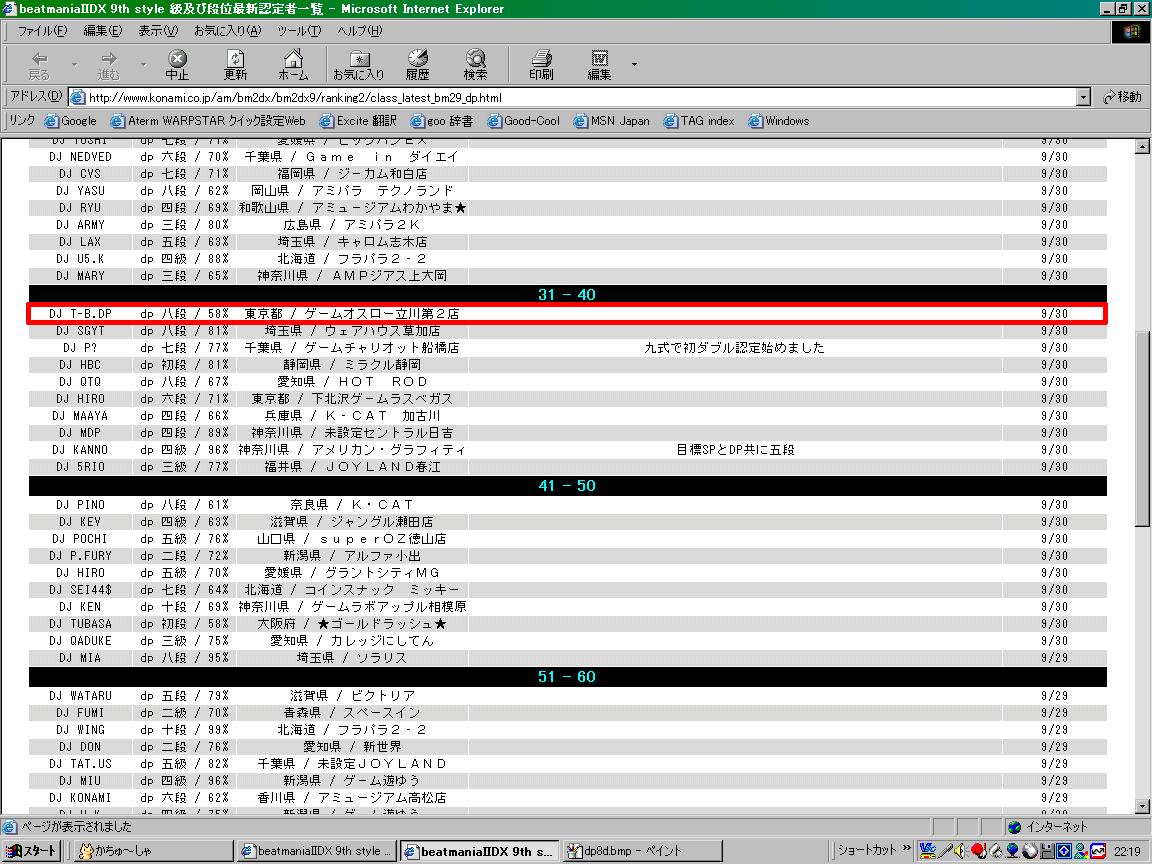Open the History (履歴) toolbar panel

pyautogui.click(x=417, y=65)
